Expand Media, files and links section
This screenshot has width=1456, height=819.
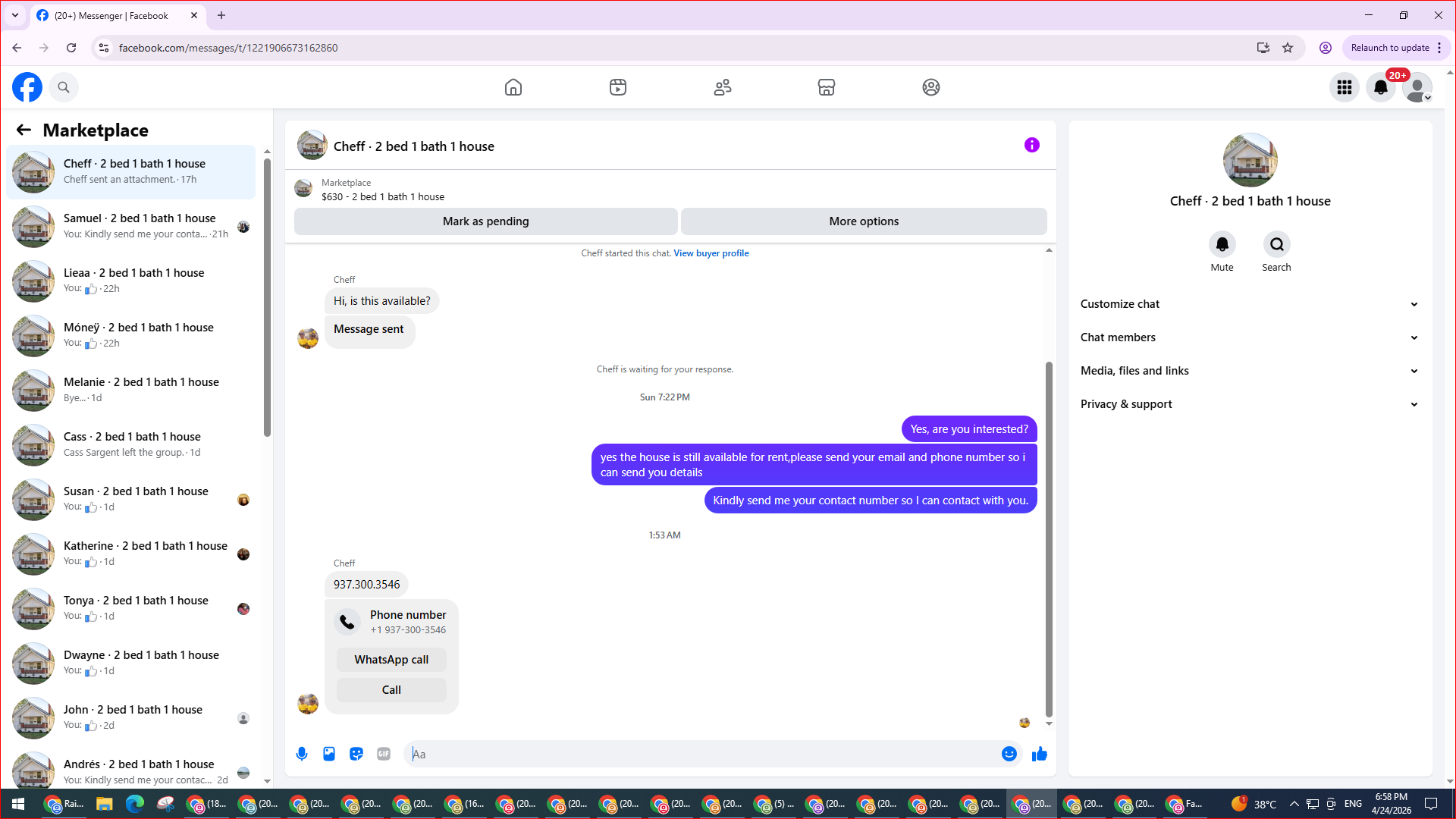click(x=1250, y=371)
